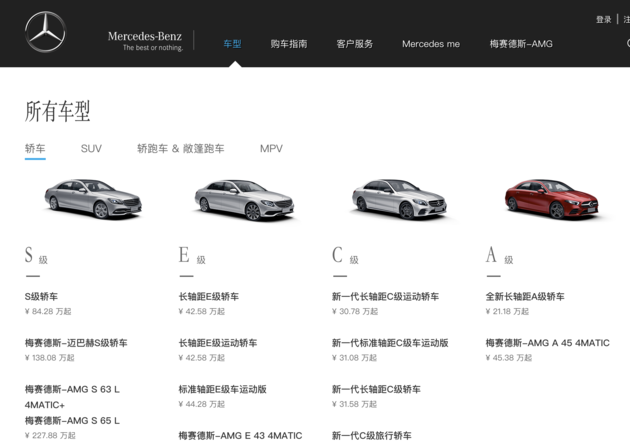Click the silver S-Class car image

pos(93,198)
